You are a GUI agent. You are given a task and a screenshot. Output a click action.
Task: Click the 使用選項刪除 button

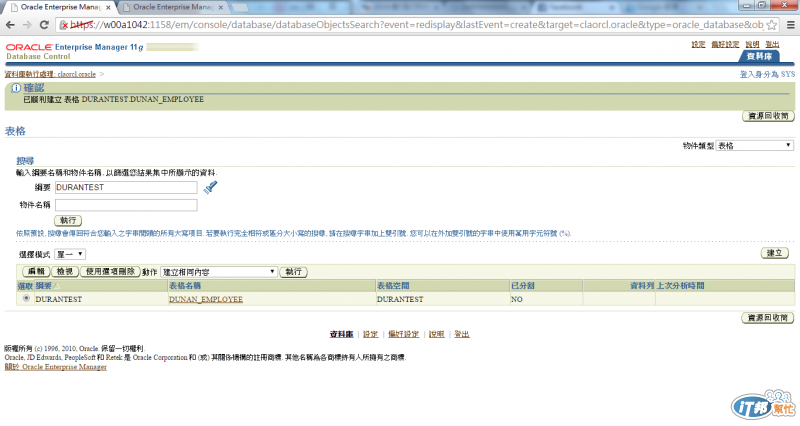pyautogui.click(x=110, y=271)
